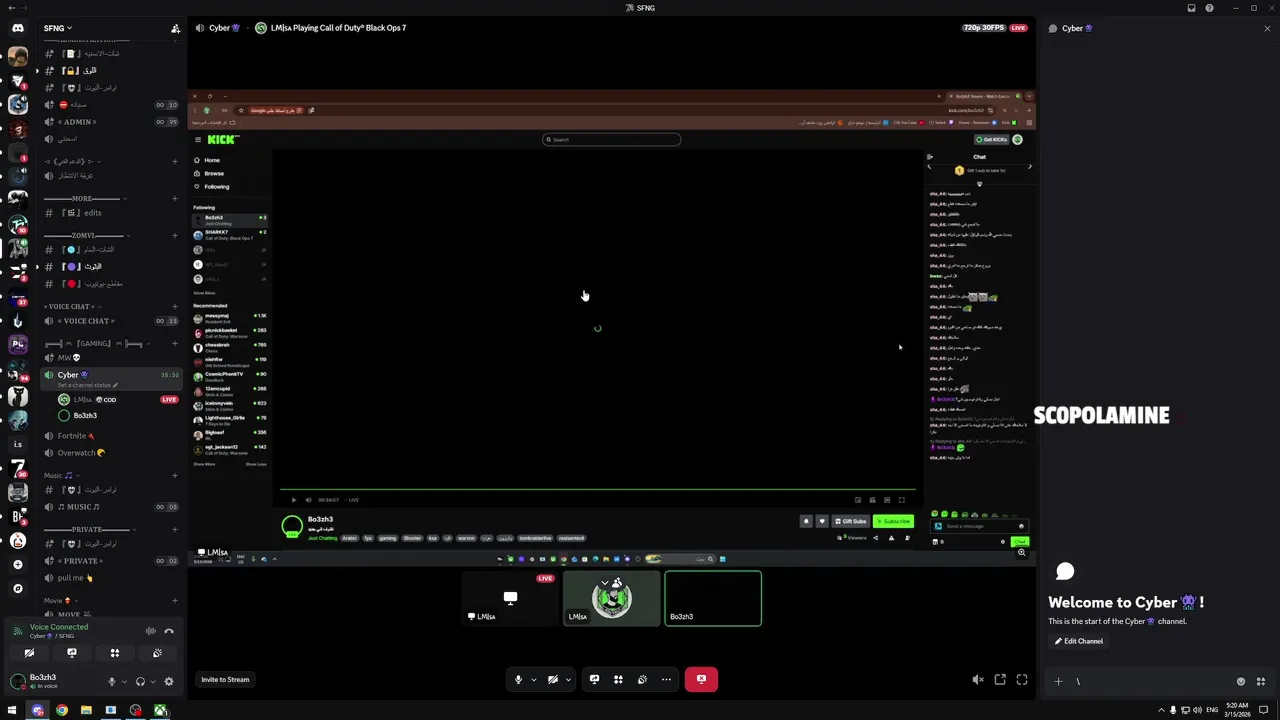This screenshot has height=720, width=1280.
Task: Click share your screen icon in call bar
Action: [594, 680]
